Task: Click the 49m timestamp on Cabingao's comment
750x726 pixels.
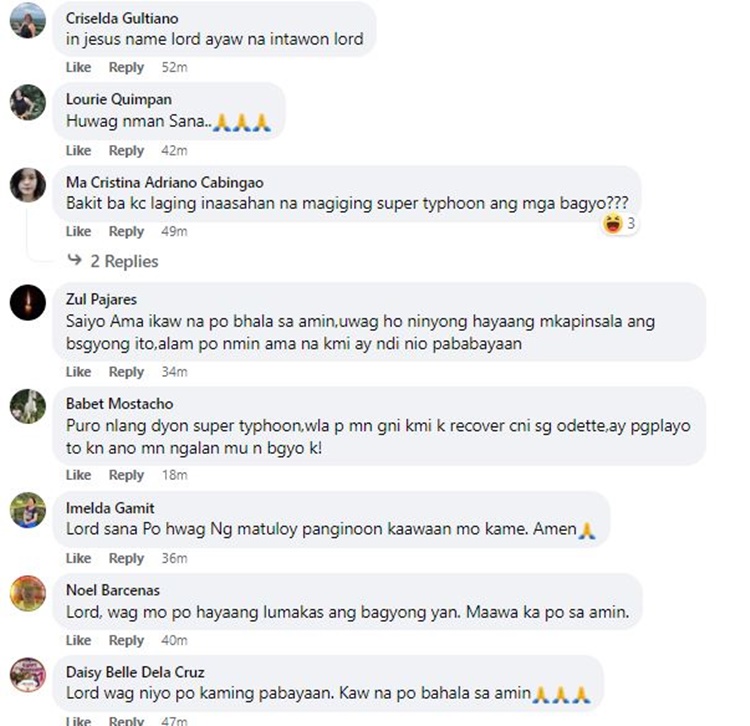Action: coord(174,232)
